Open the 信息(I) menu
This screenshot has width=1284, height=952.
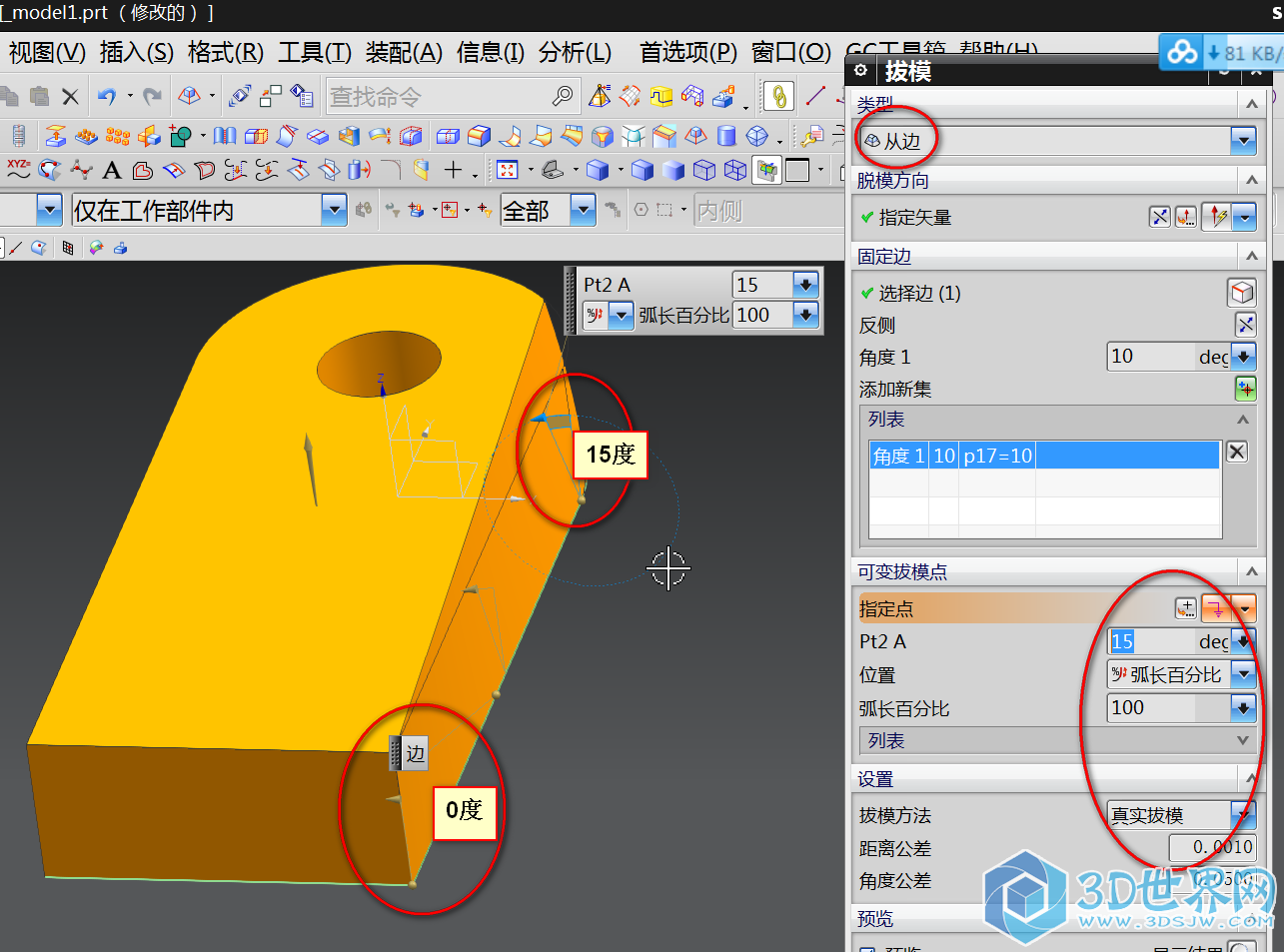coord(491,52)
